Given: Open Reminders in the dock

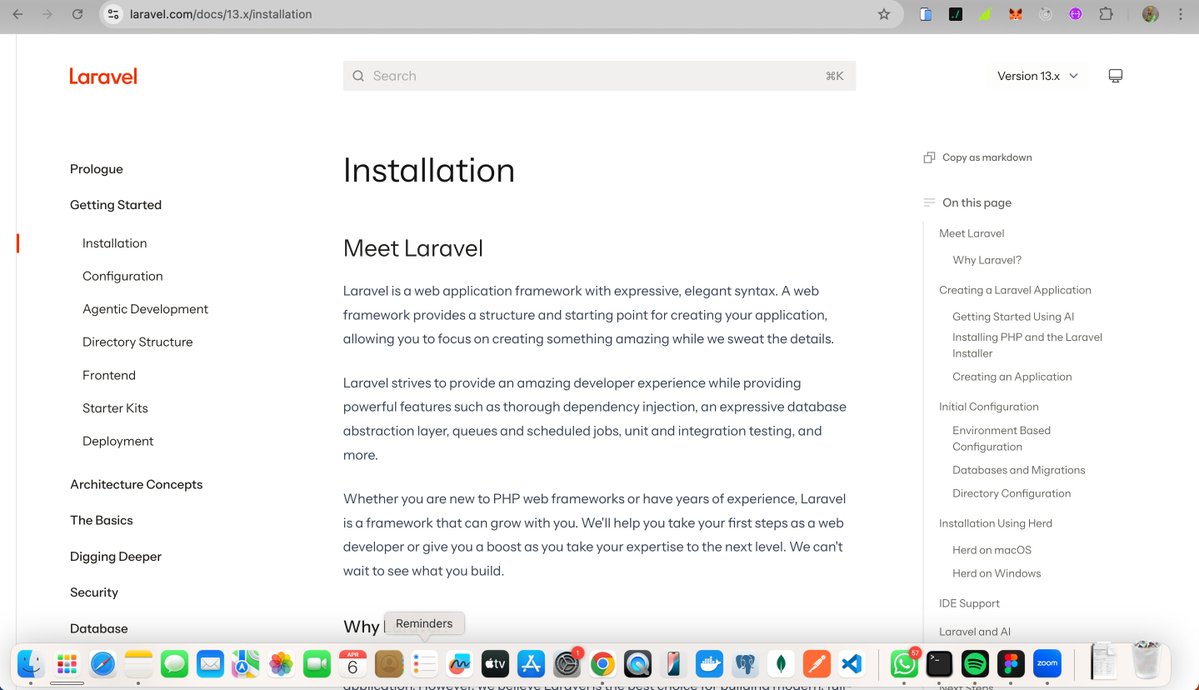Looking at the screenshot, I should tap(424, 664).
